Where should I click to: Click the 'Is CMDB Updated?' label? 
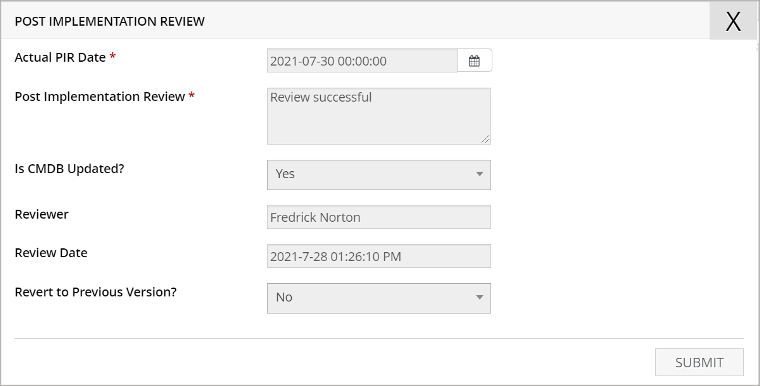[69, 169]
